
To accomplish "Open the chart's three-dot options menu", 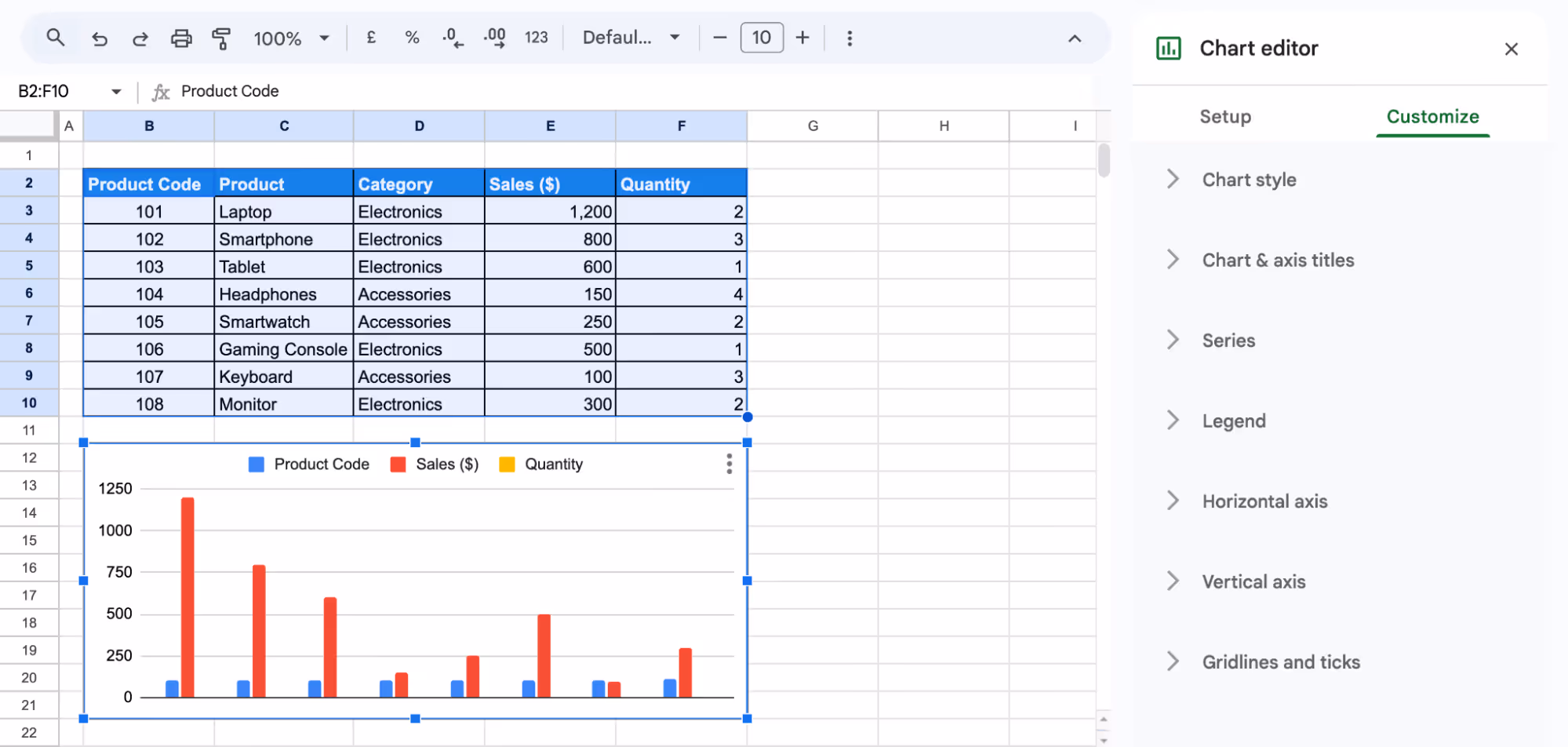I will click(x=729, y=464).
